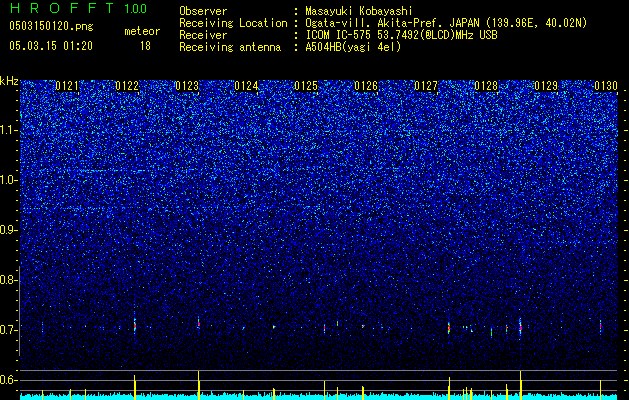The image size is (629, 400).
Task: Click the meteor count value 18
Action: pos(145,46)
